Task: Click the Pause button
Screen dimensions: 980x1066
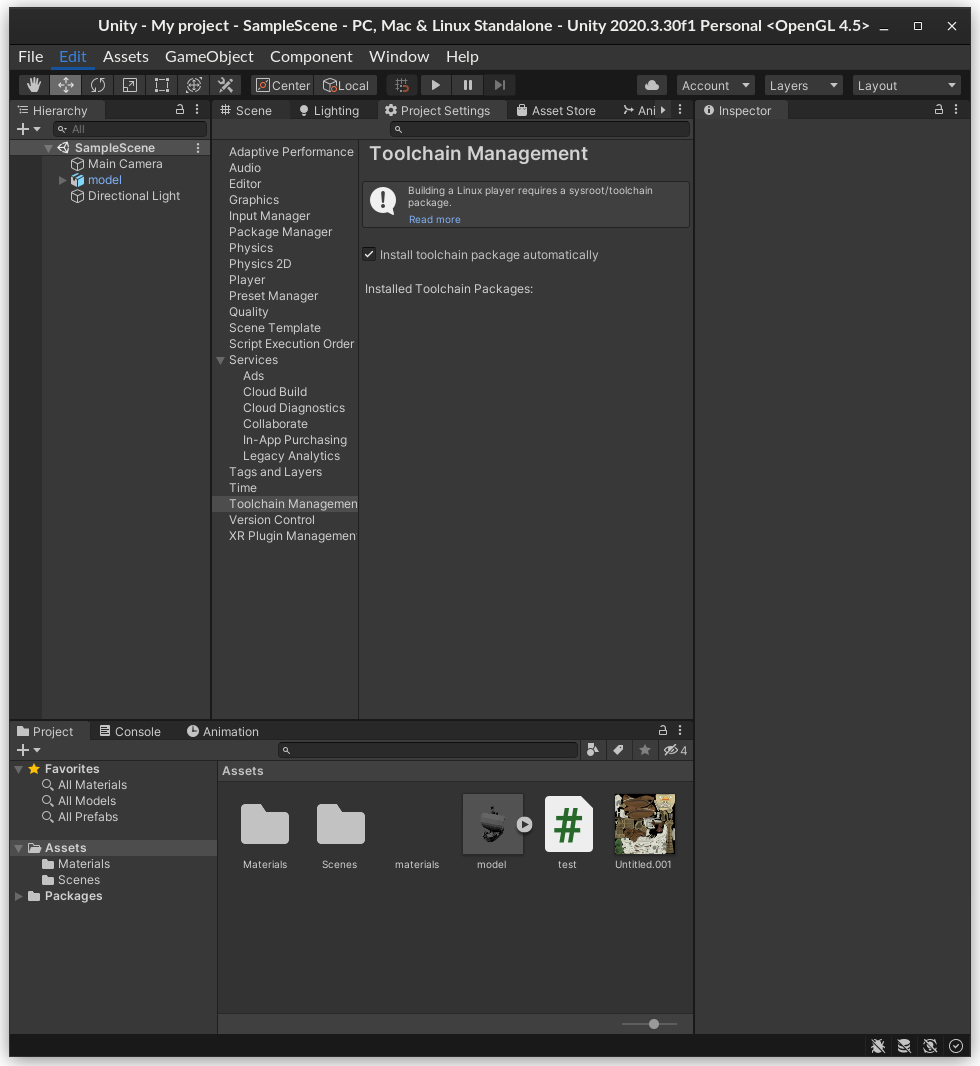Action: pos(467,85)
